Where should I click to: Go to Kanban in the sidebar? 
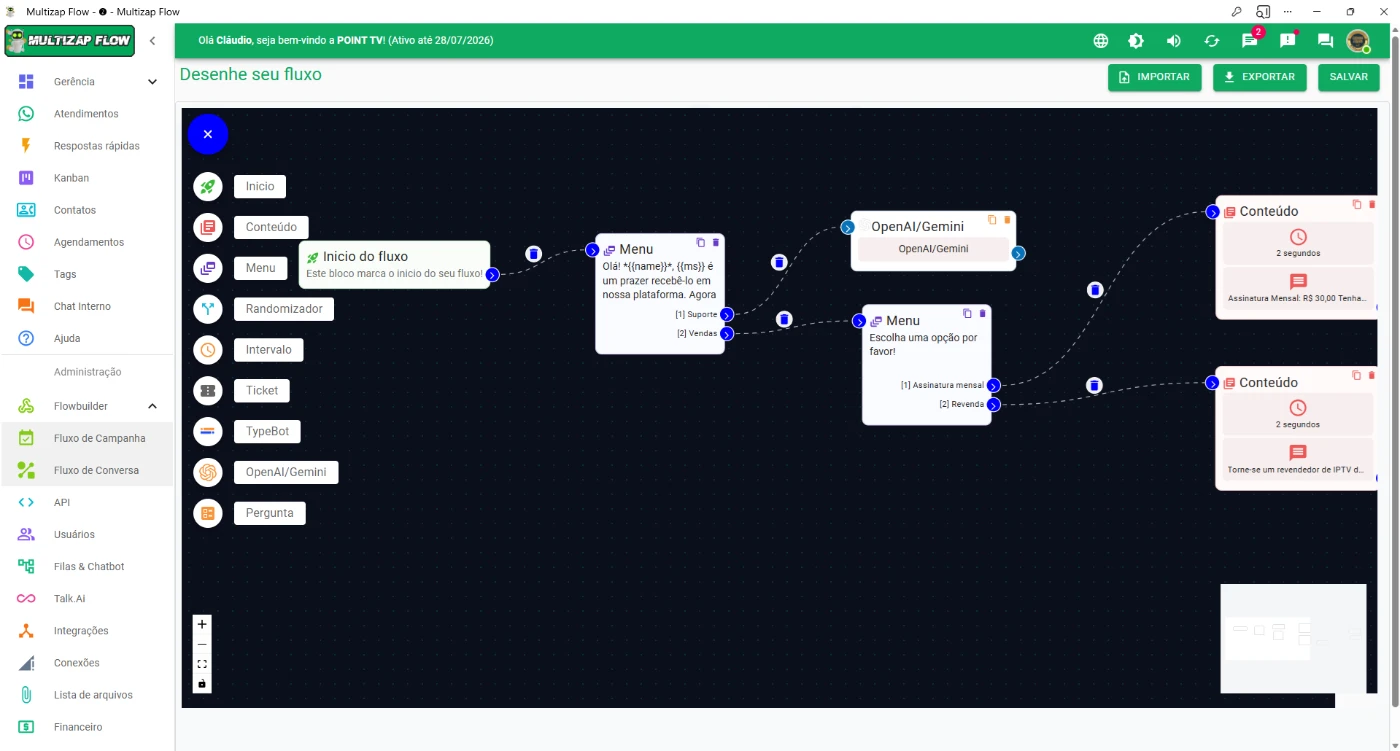tap(71, 178)
